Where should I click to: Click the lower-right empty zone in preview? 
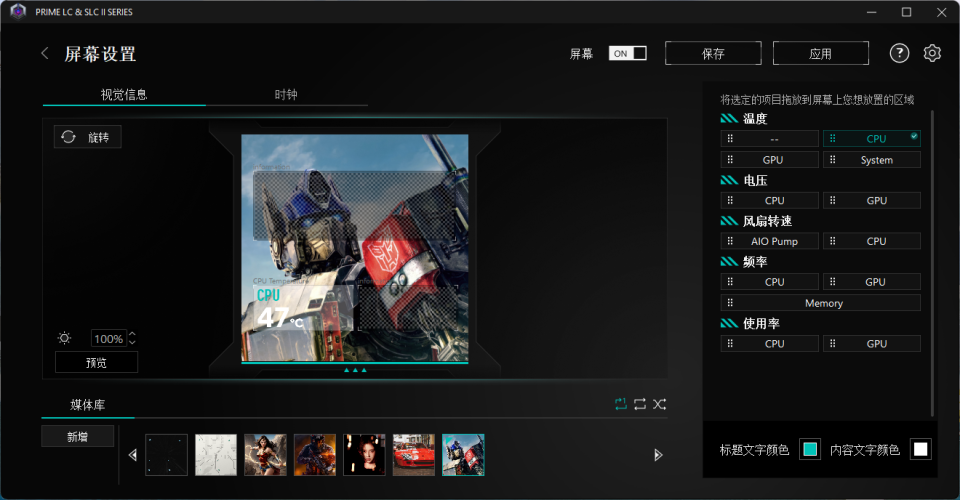tap(407, 308)
